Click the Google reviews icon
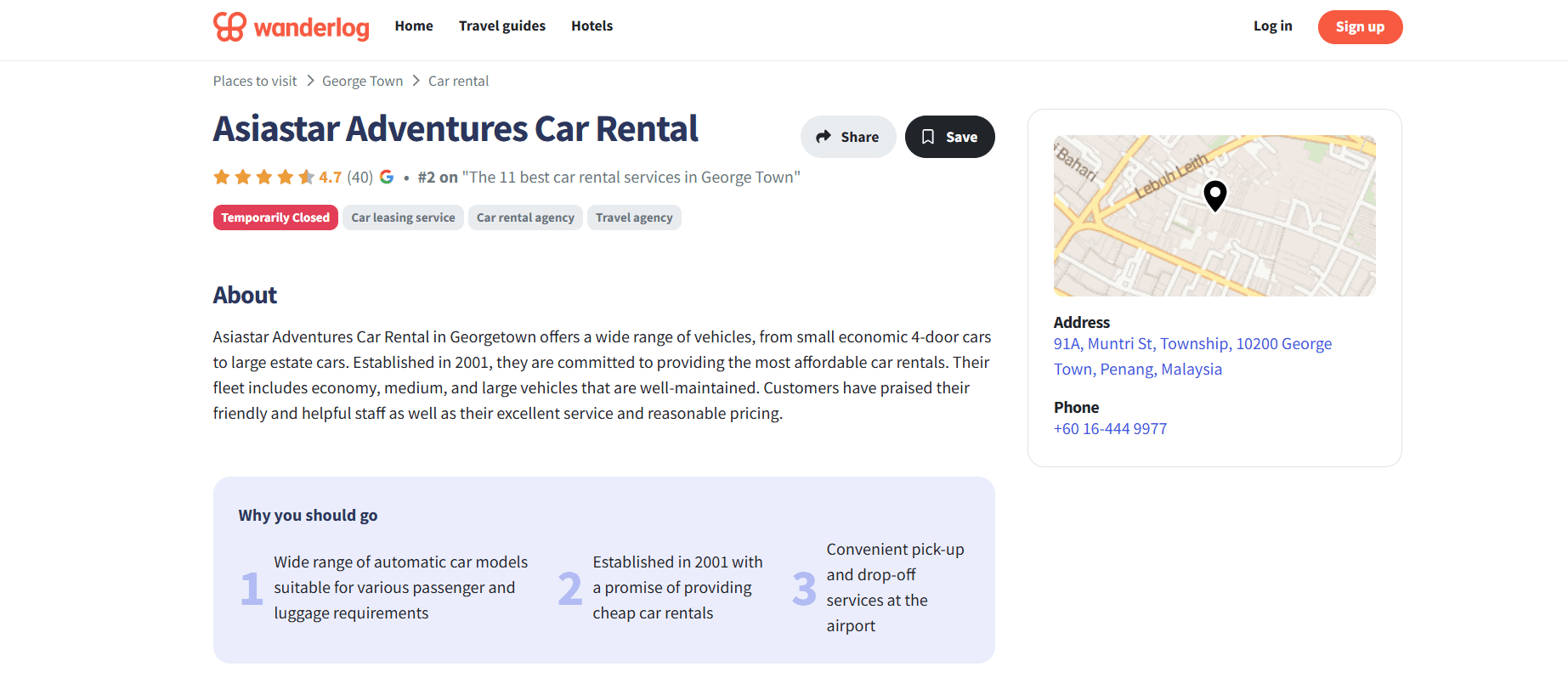Viewport: 1568px width, 689px height. [x=387, y=177]
